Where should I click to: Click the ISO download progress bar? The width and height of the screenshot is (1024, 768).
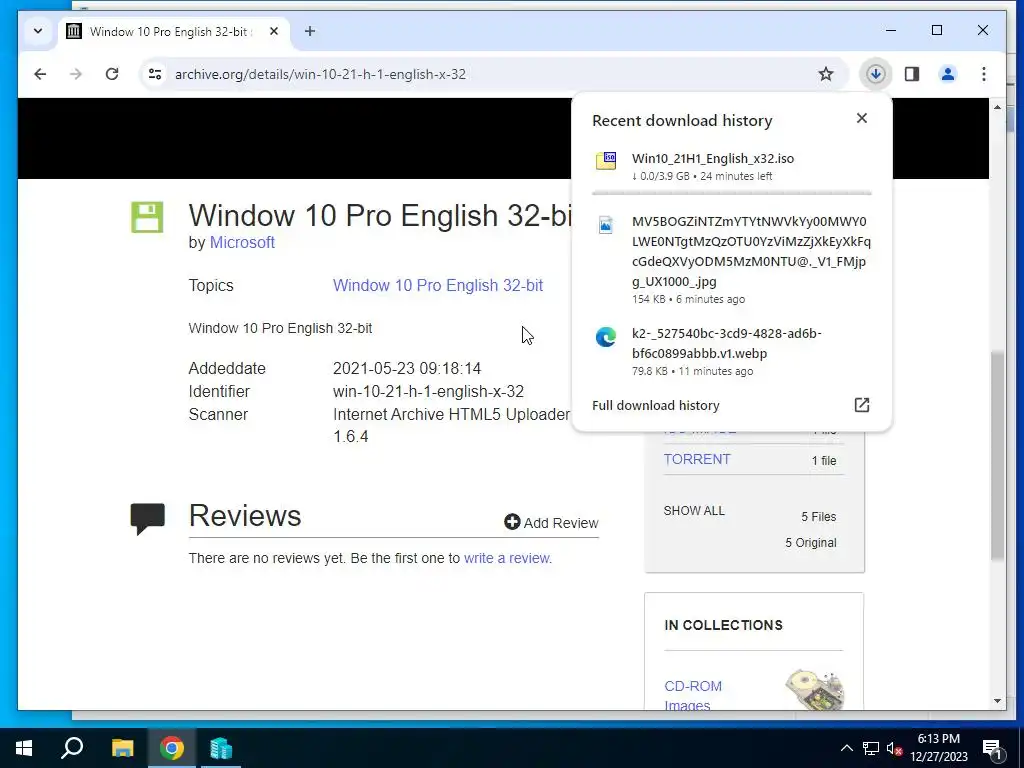tap(731, 193)
